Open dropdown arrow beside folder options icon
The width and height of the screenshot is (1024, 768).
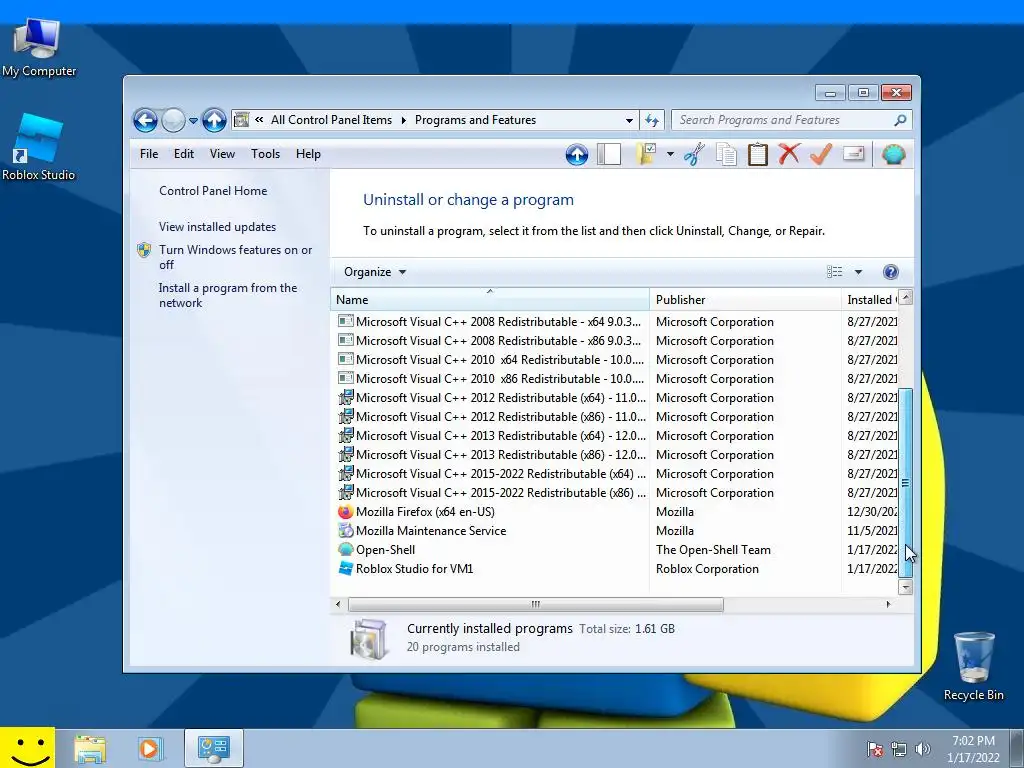[x=670, y=155]
